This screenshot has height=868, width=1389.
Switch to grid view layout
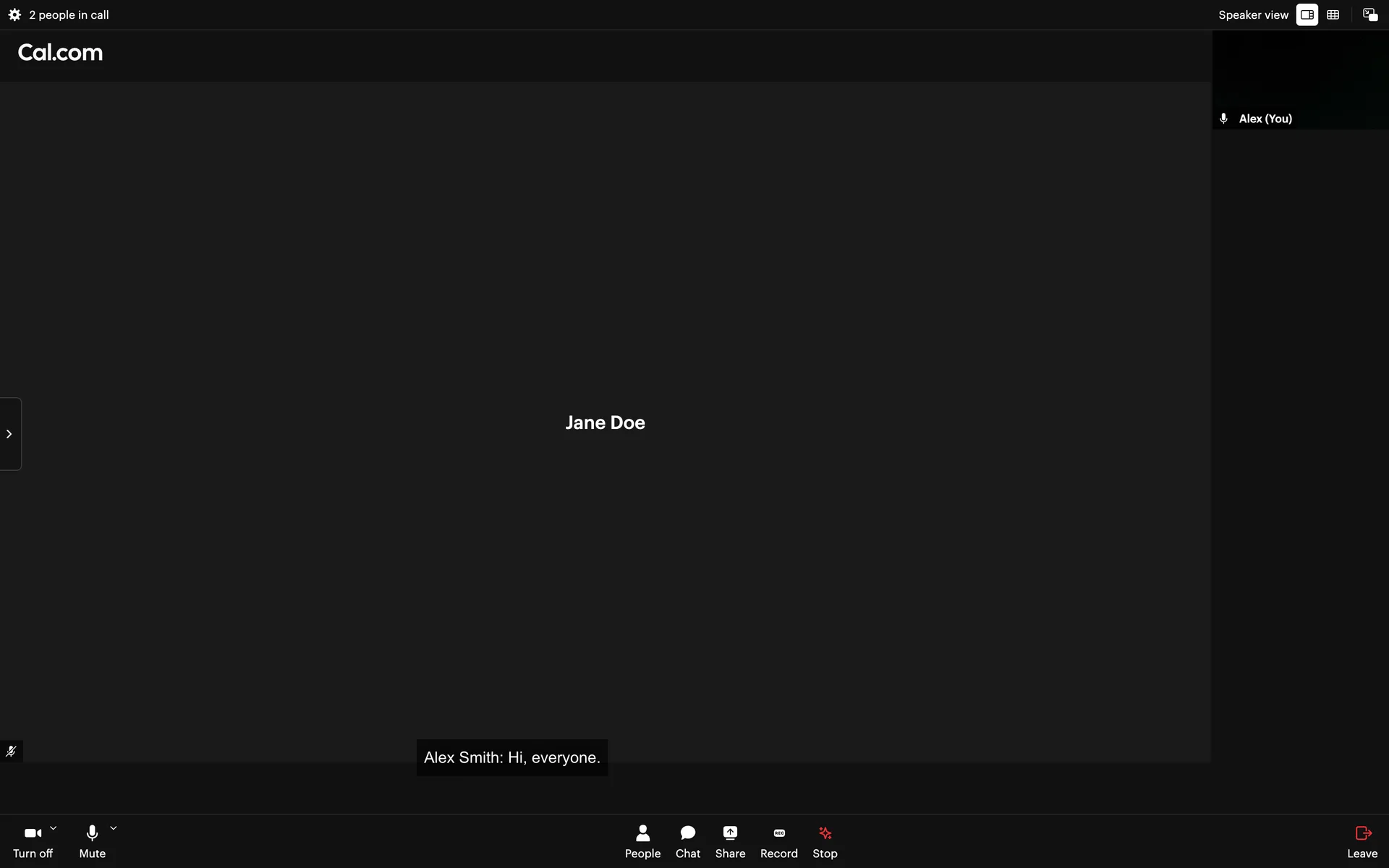pyautogui.click(x=1333, y=14)
